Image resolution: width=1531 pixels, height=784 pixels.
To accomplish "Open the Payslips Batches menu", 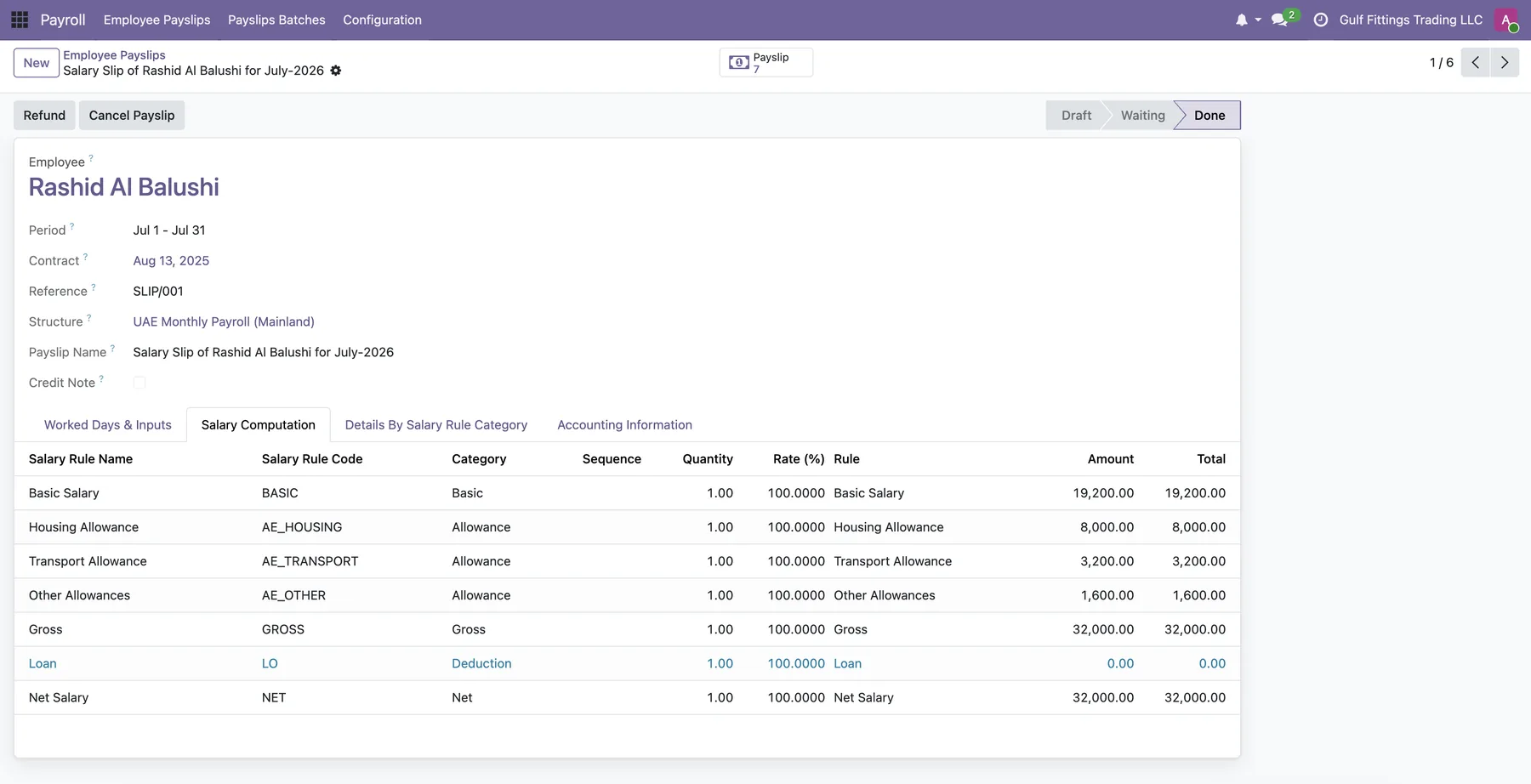I will click(x=276, y=20).
